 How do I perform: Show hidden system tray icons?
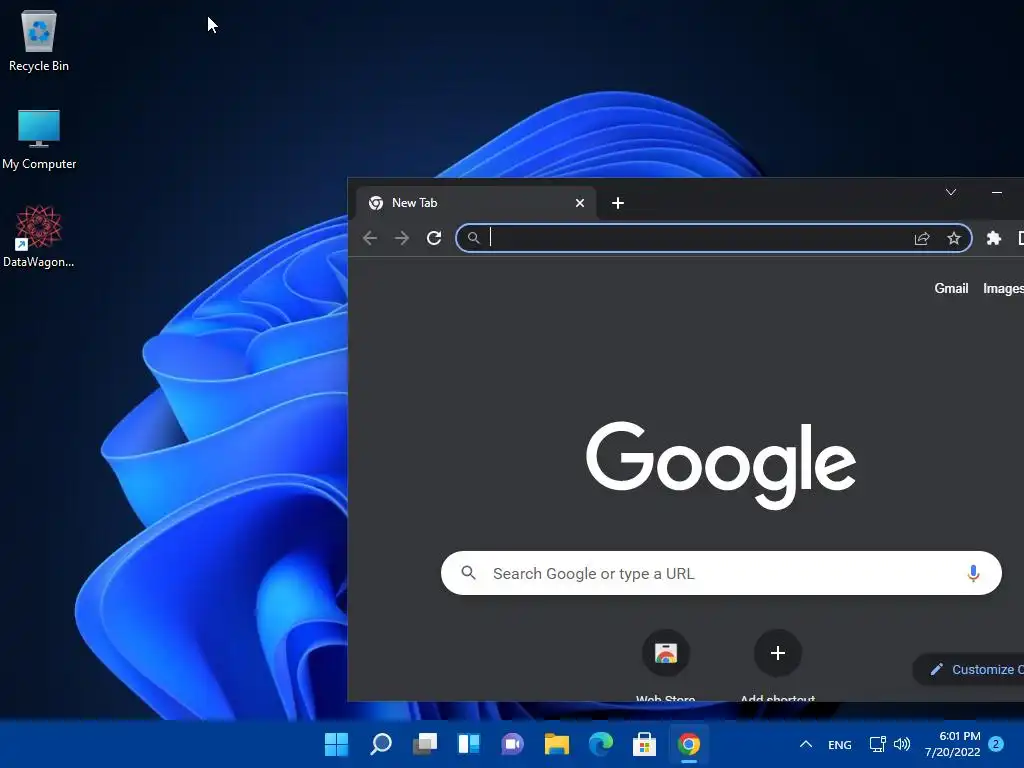click(x=806, y=744)
